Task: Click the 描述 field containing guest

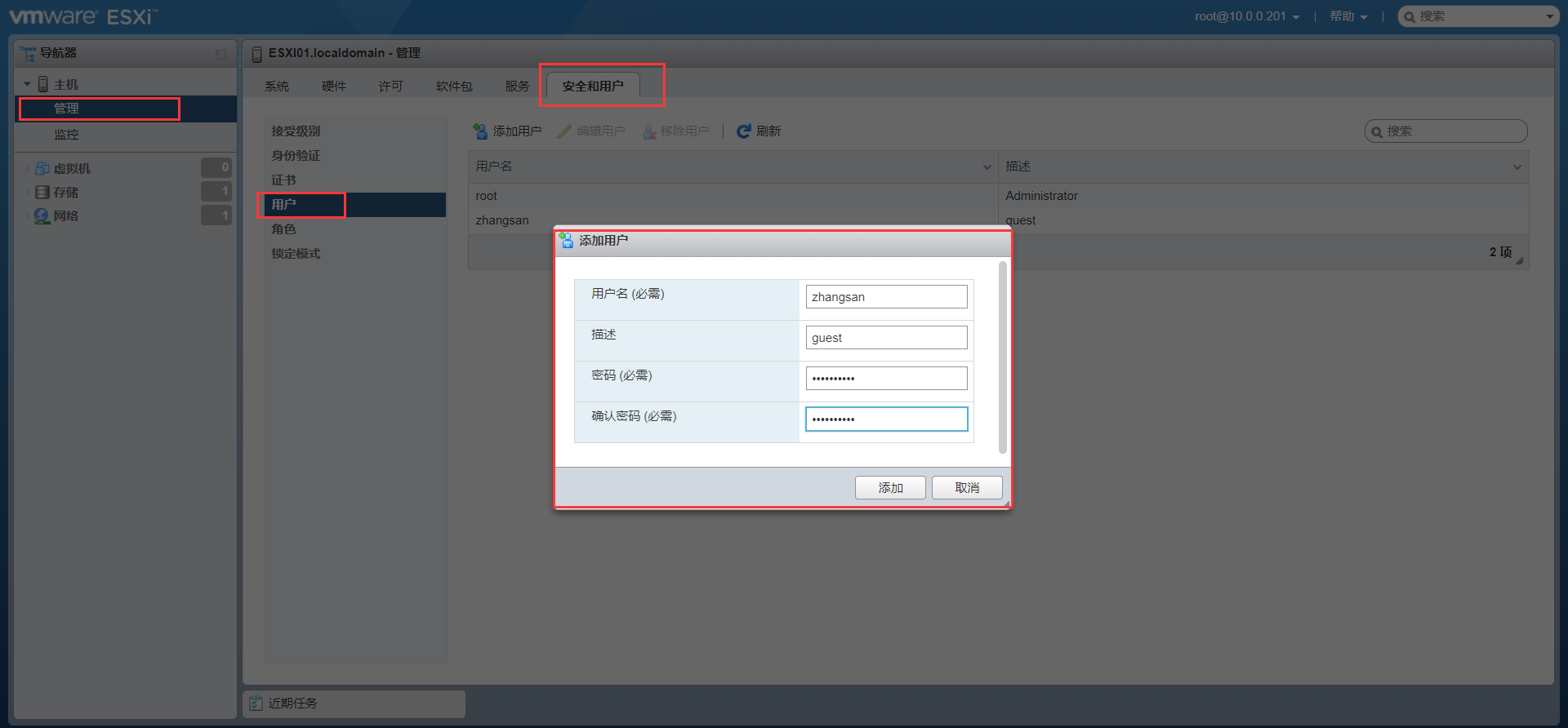Action: (887, 338)
